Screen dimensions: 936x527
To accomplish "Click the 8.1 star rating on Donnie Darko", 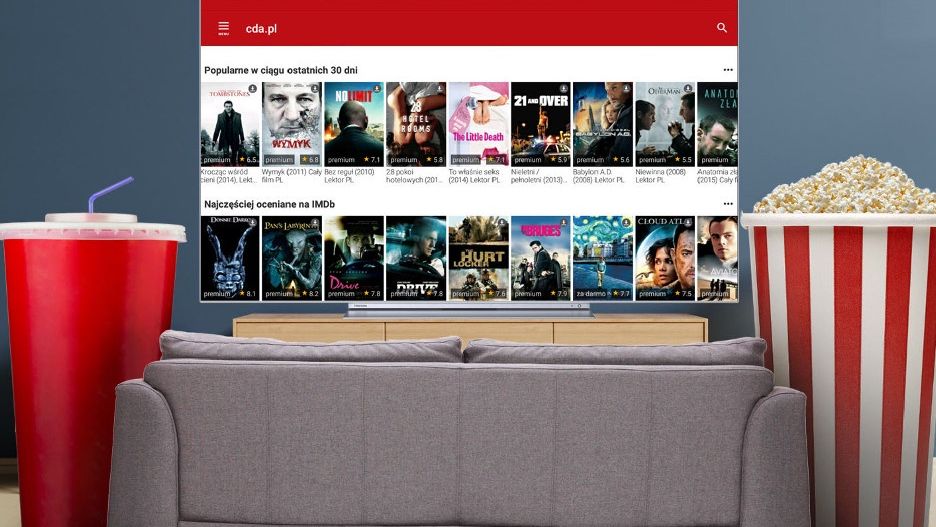I will pyautogui.click(x=248, y=294).
